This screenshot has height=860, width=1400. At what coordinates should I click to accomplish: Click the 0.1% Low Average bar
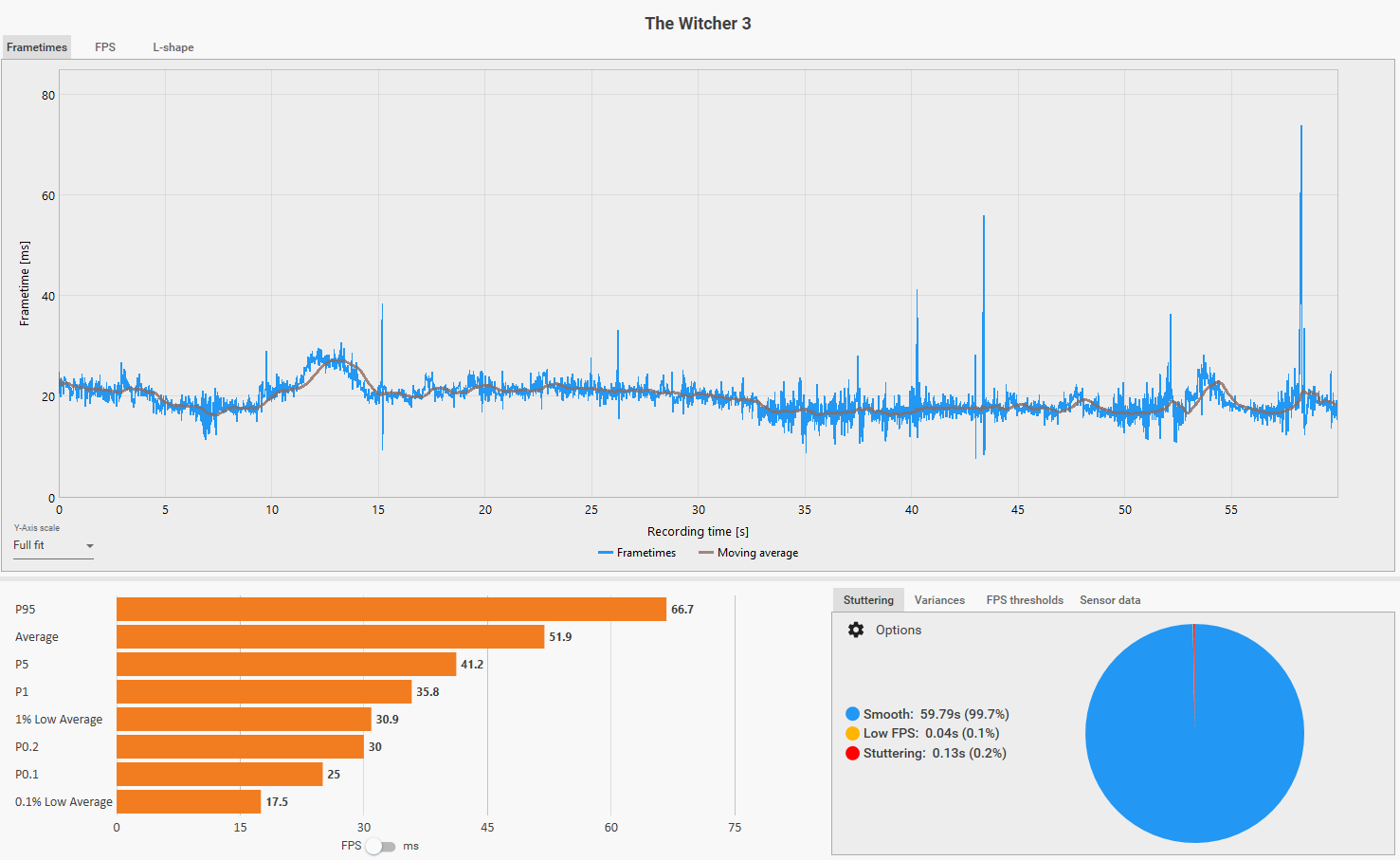coord(189,802)
